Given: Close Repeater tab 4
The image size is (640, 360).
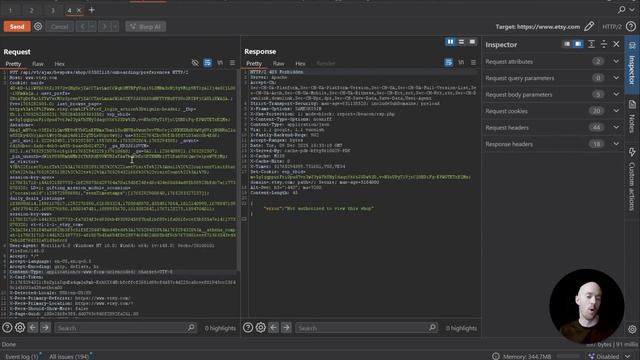Looking at the screenshot, I should (x=79, y=10).
